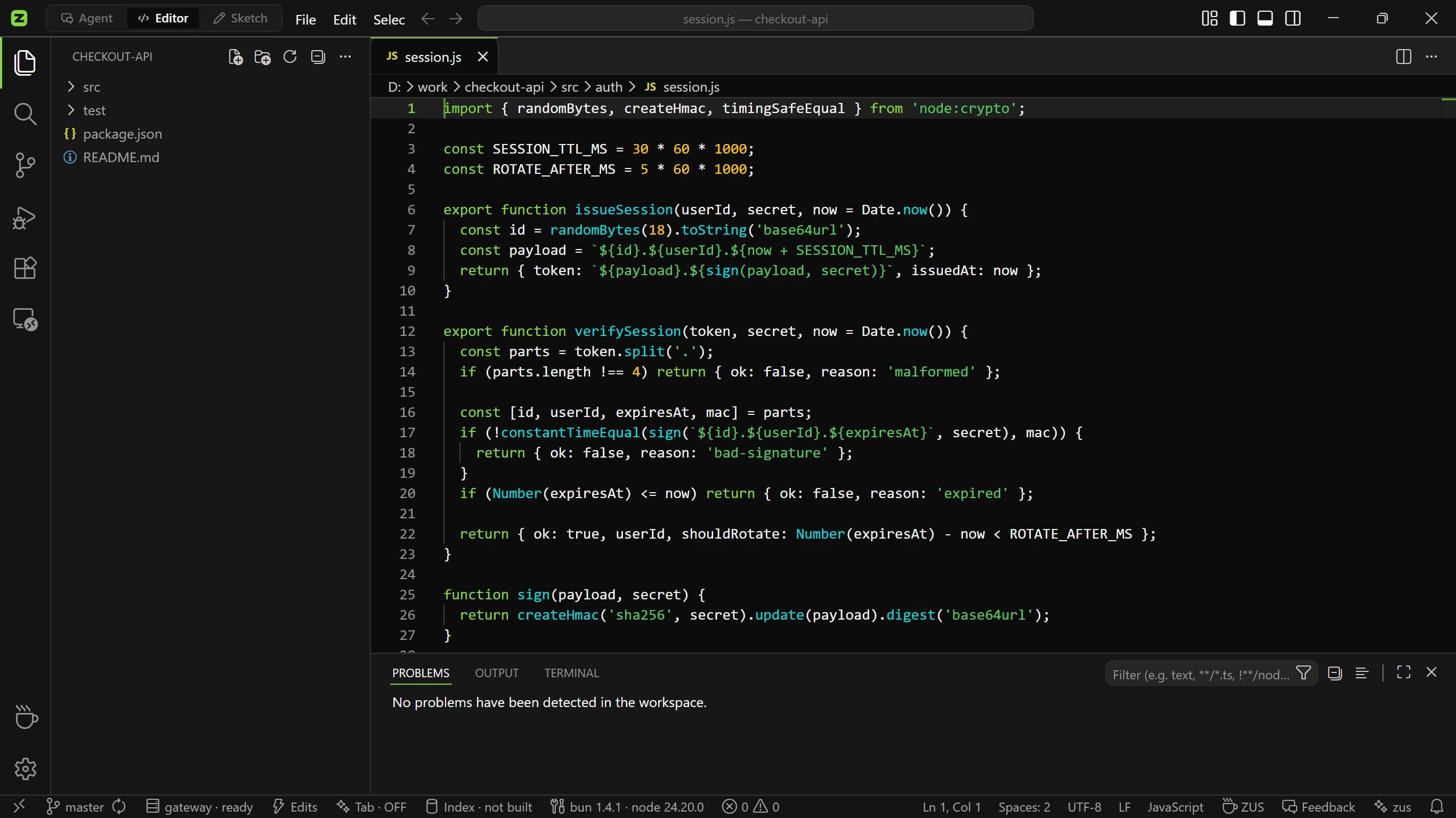Open explorer more actions ellipsis
The width and height of the screenshot is (1456, 818).
(x=345, y=57)
